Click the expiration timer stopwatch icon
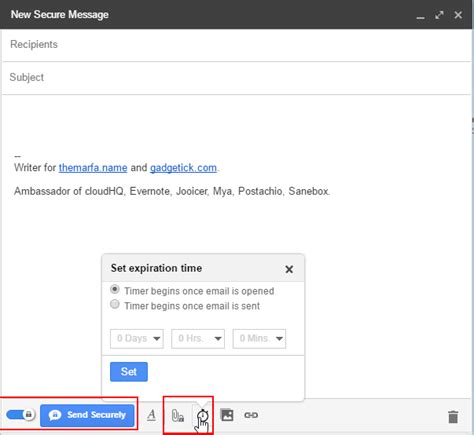 [x=202, y=415]
